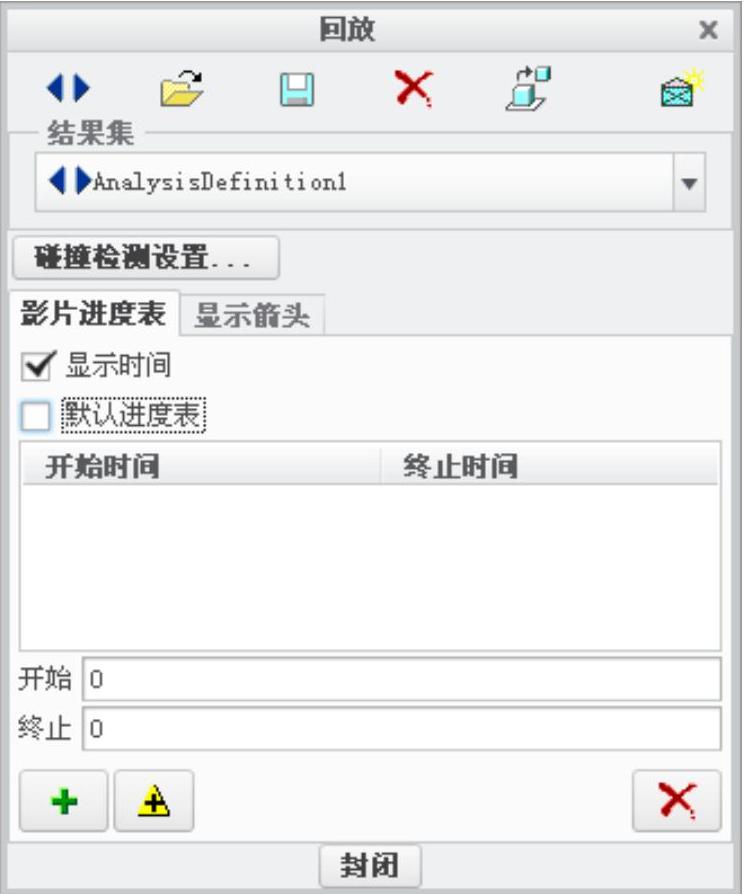Open 碰撞检测设置 settings

[146, 258]
